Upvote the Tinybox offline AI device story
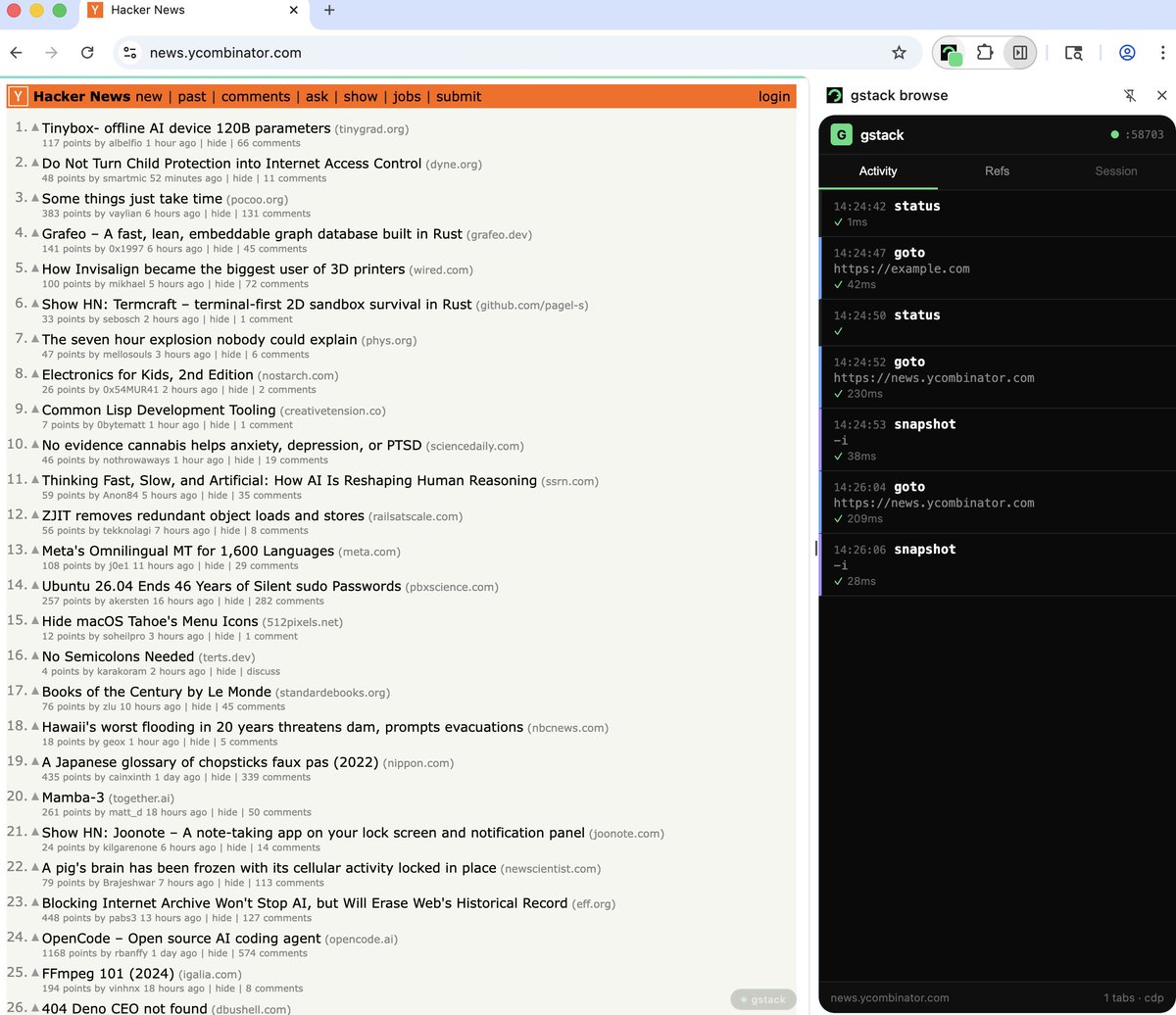Screen dimensions: 1176x1015 click(x=35, y=128)
